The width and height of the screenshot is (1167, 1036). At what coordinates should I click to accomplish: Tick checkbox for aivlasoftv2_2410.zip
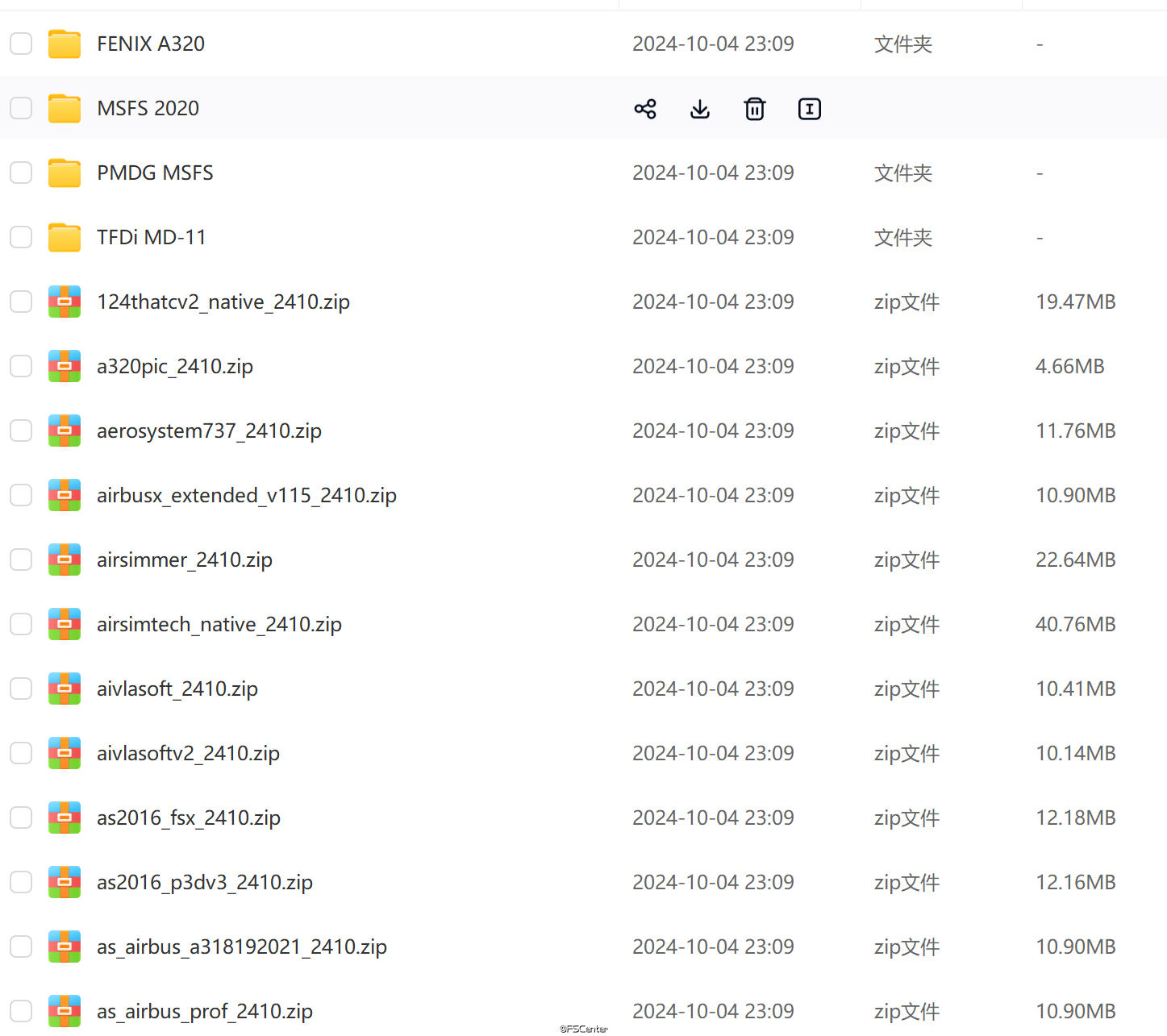coord(21,753)
